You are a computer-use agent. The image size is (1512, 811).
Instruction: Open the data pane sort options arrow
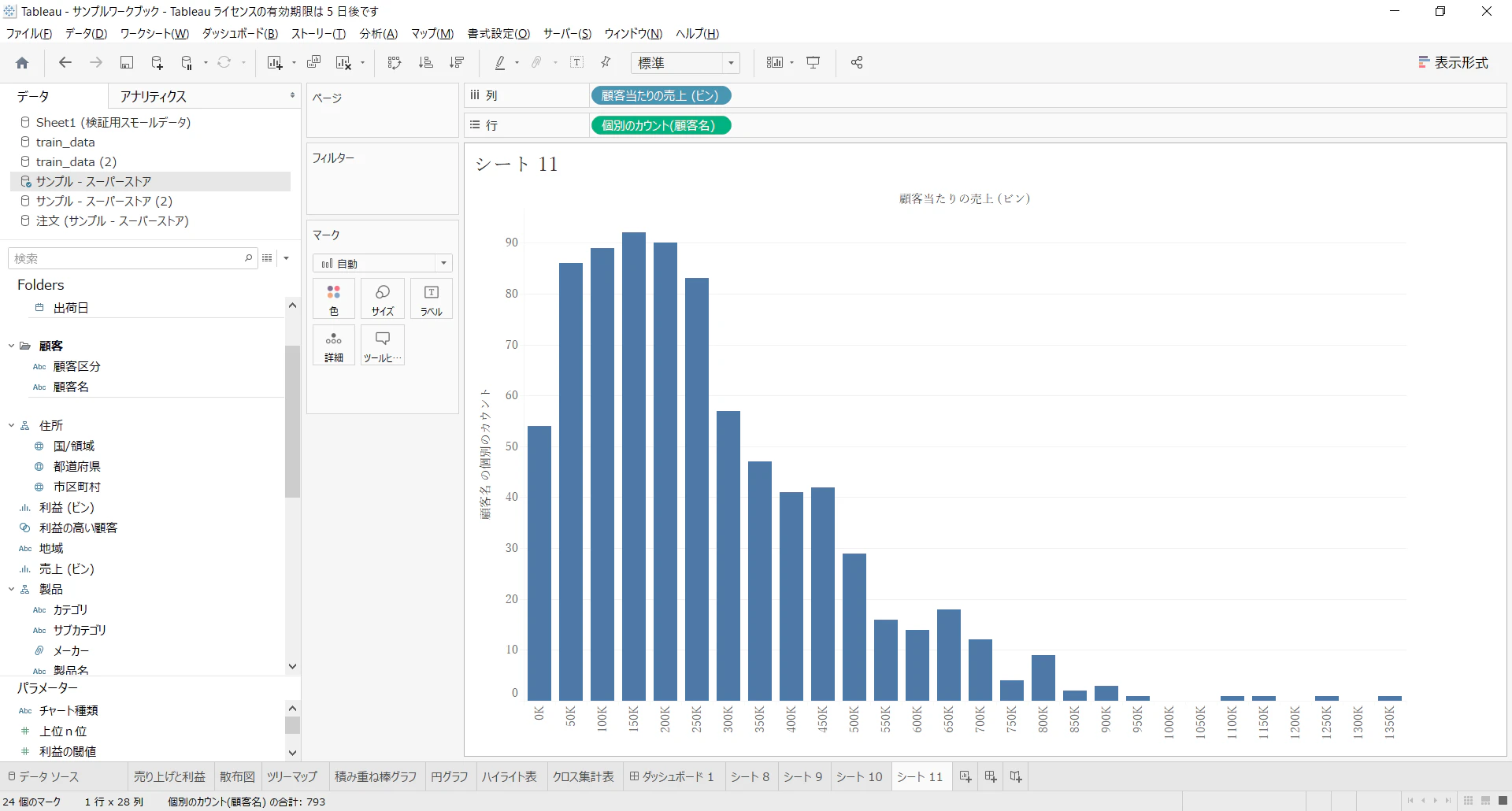click(287, 258)
